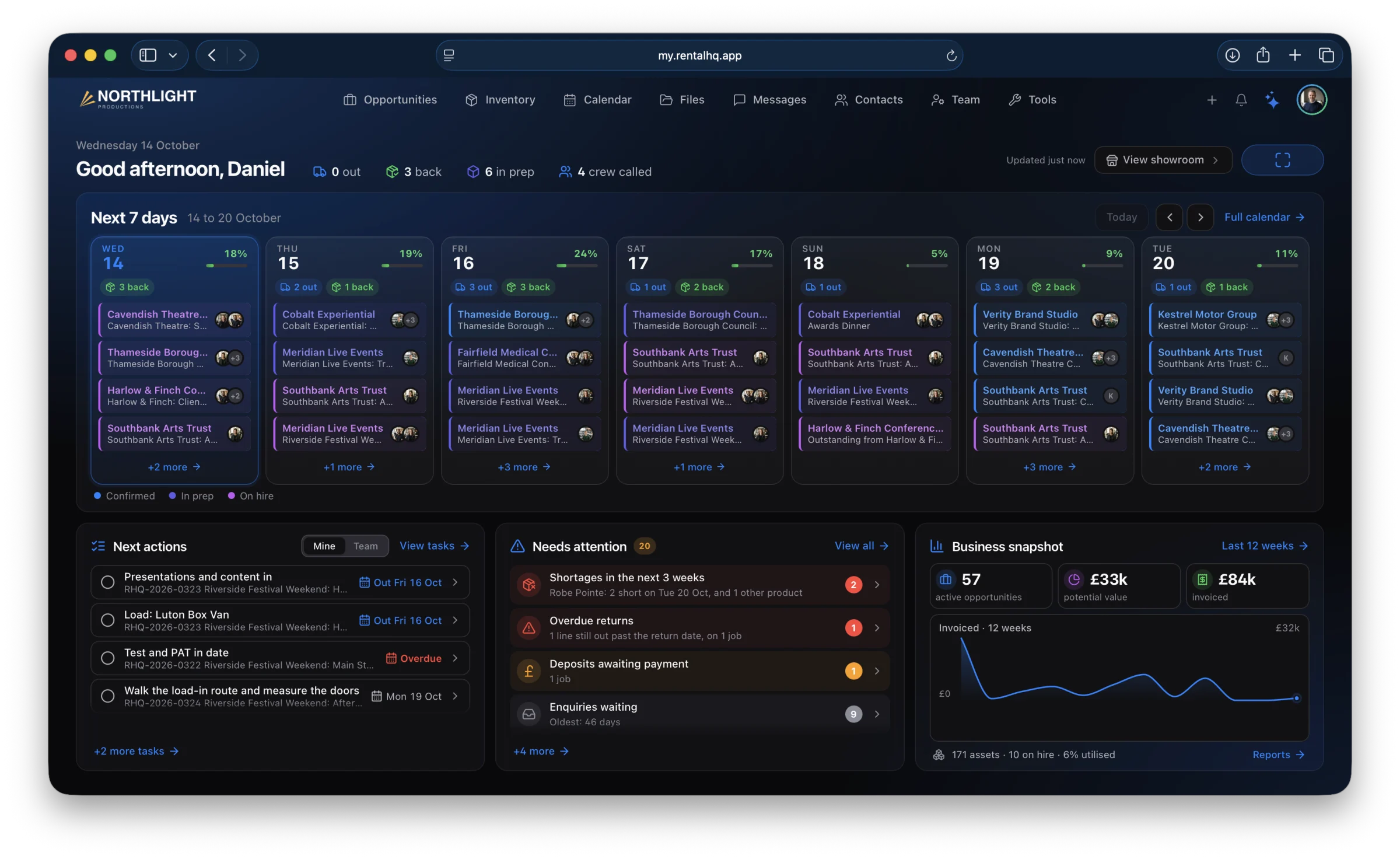Click View all in Needs attention
The image size is (1400, 859).
(x=861, y=546)
